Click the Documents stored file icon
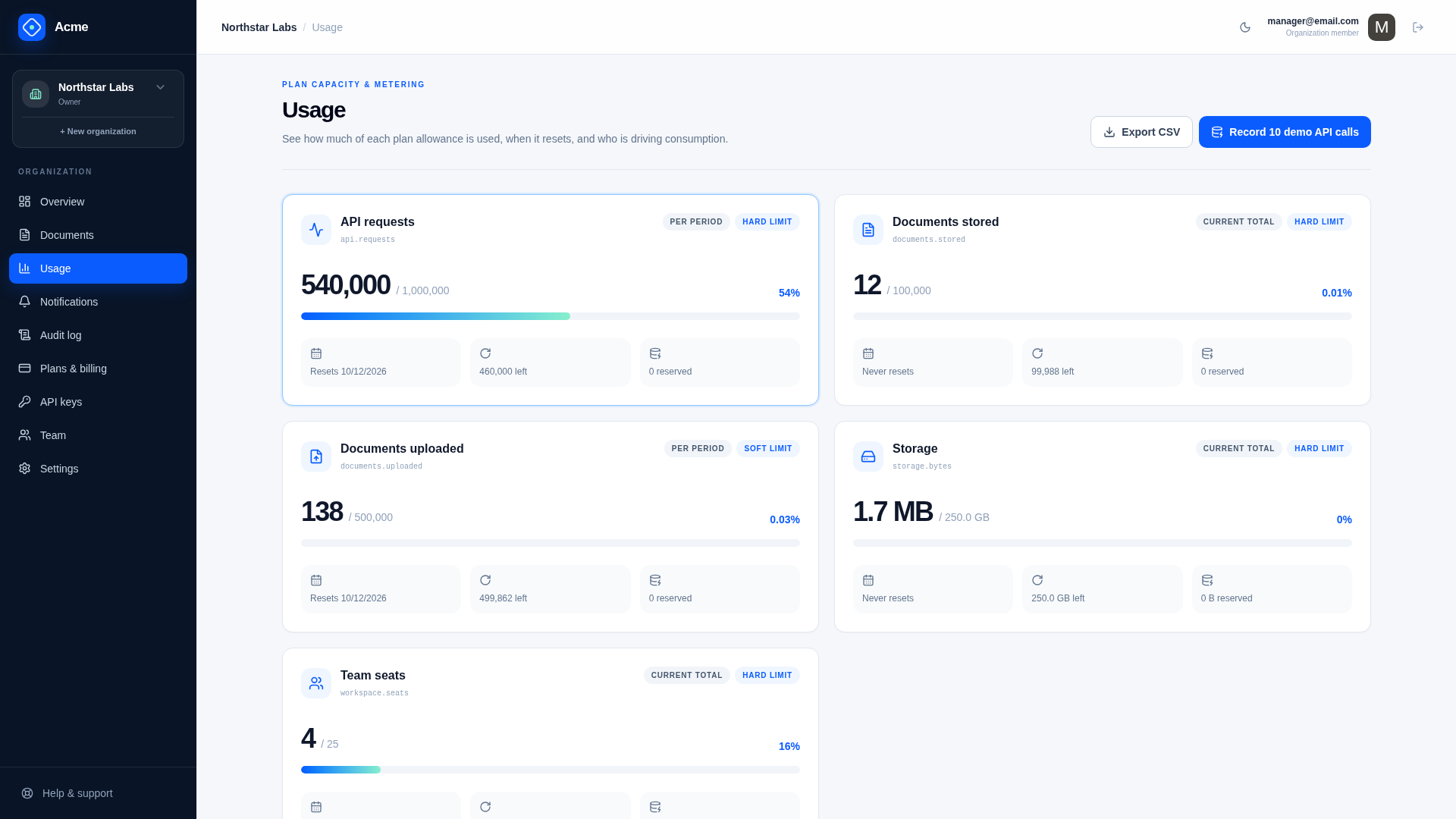1456x819 pixels. (868, 230)
